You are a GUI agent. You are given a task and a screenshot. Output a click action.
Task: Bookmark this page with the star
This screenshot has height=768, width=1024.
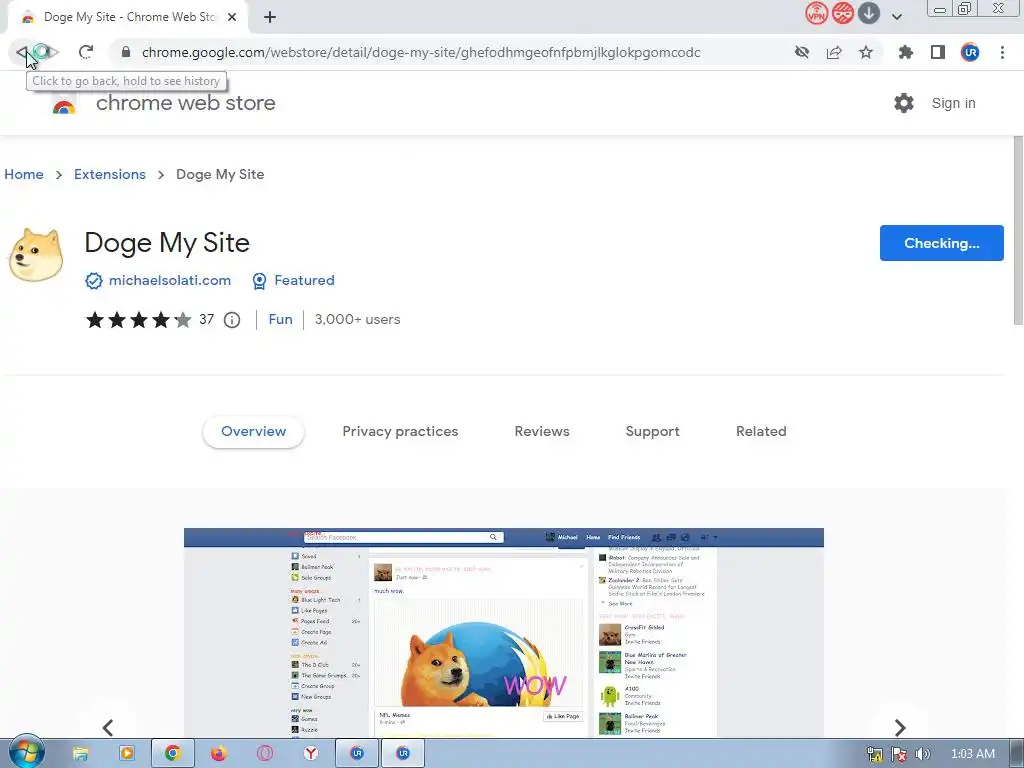866,52
